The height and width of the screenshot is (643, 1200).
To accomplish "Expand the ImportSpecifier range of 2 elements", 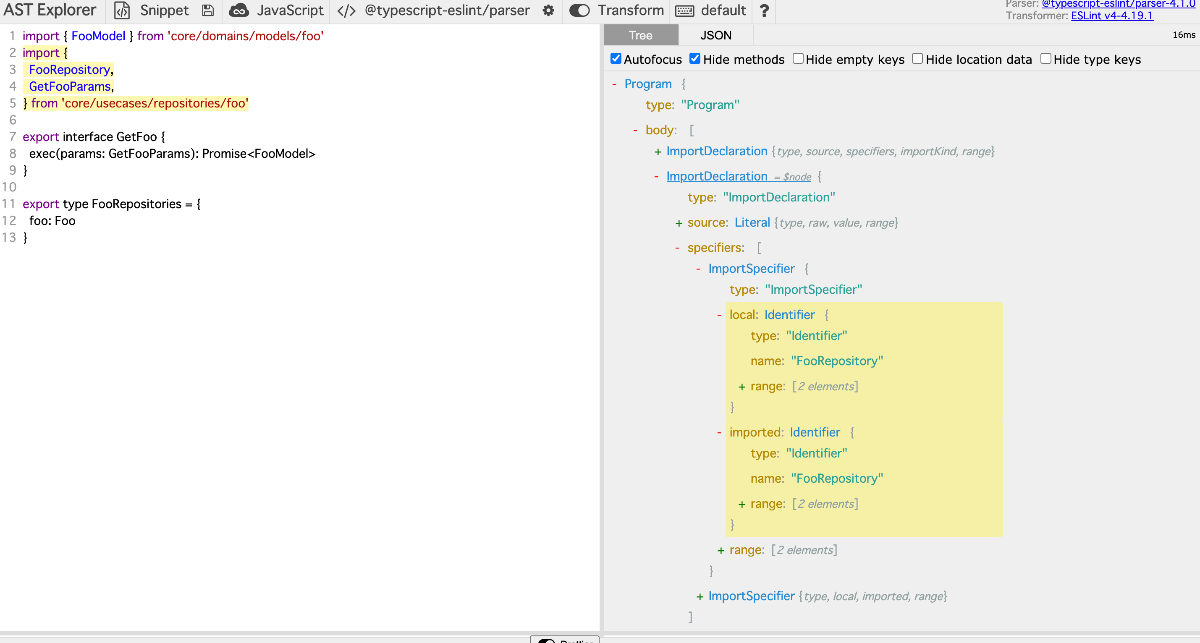I will pyautogui.click(x=720, y=550).
